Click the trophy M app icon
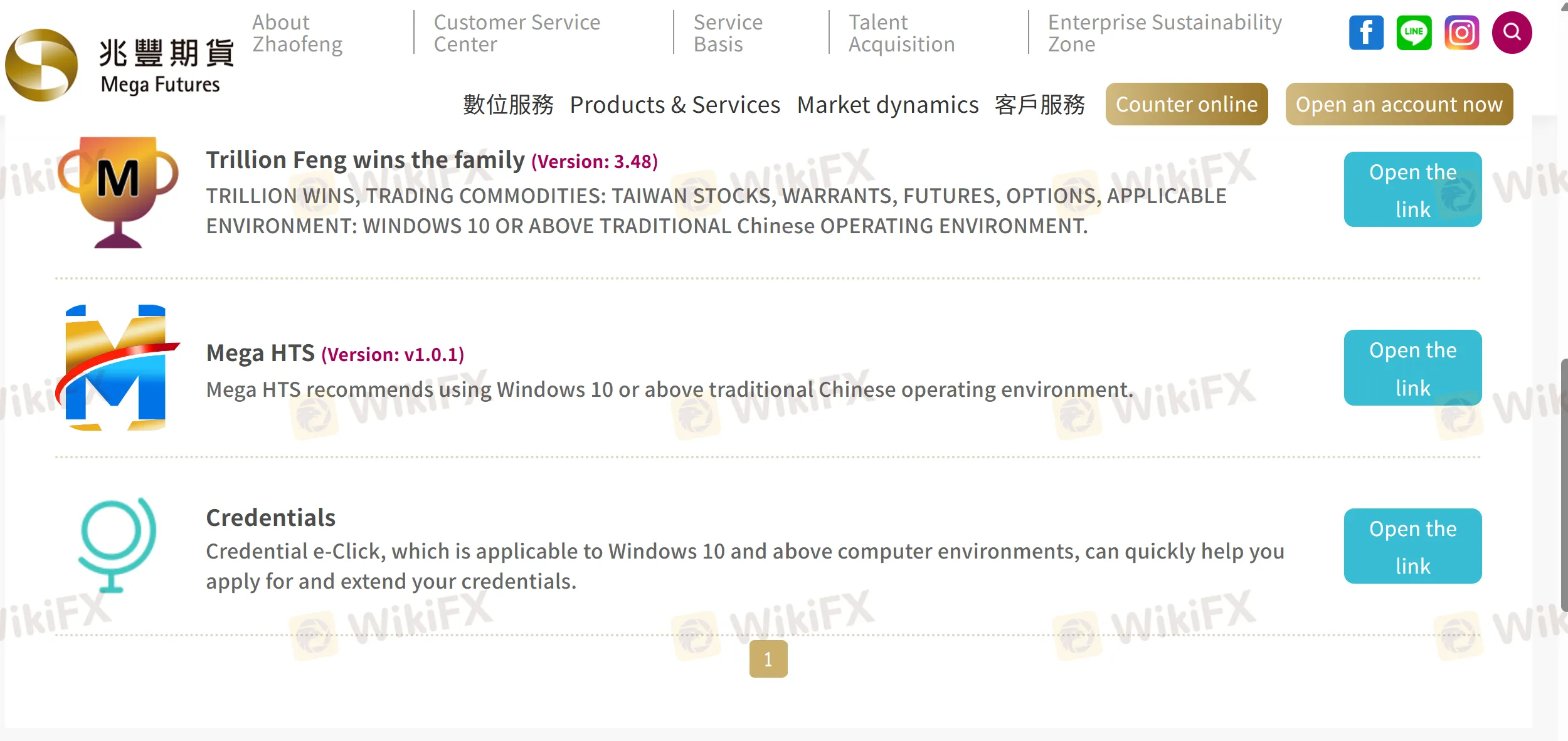This screenshot has height=741, width=1568. point(118,191)
